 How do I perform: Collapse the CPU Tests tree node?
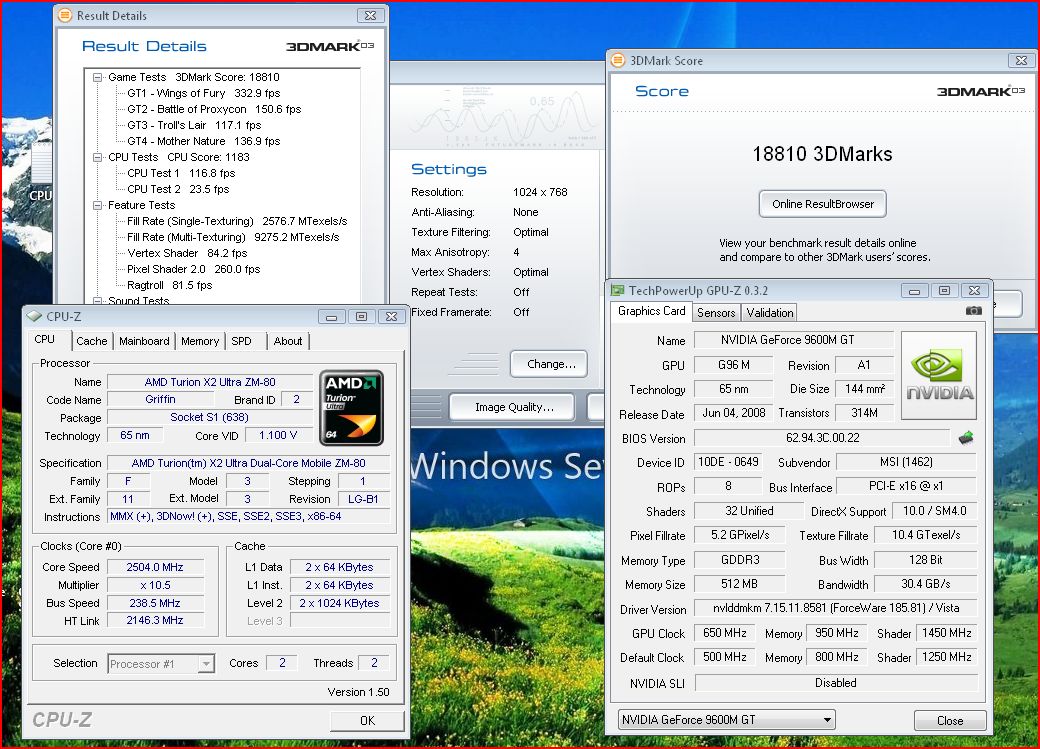[98, 157]
